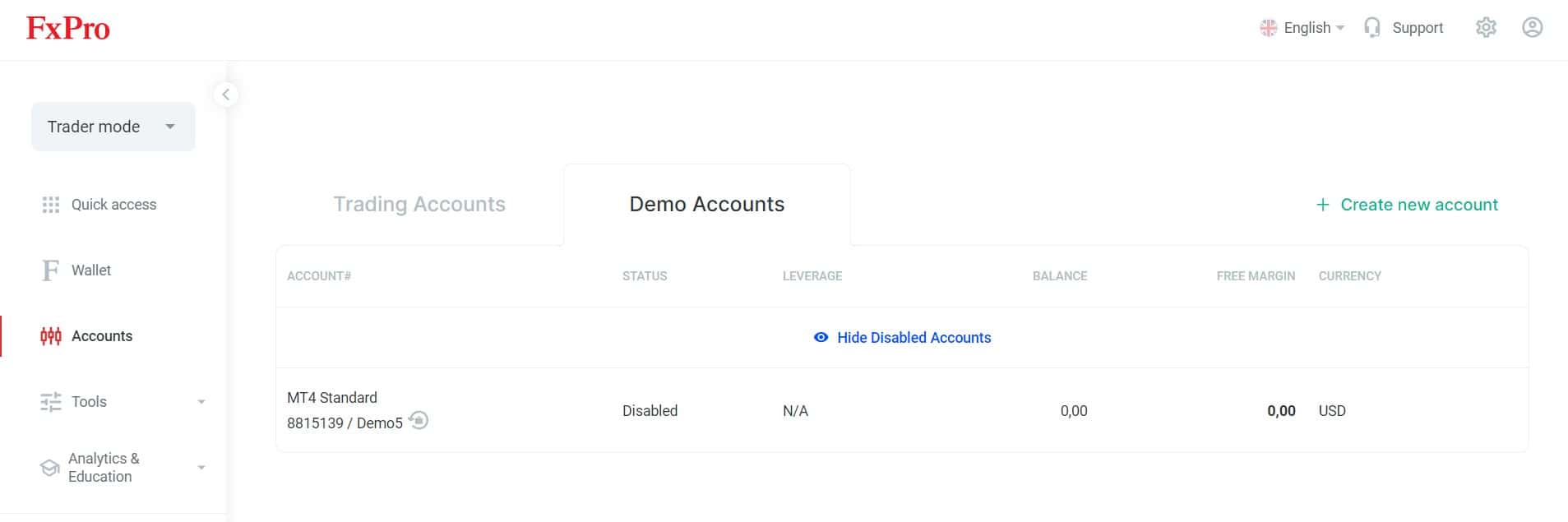Click Hide Disabled Accounts link
Screen dimensions: 1568x522
click(914, 338)
